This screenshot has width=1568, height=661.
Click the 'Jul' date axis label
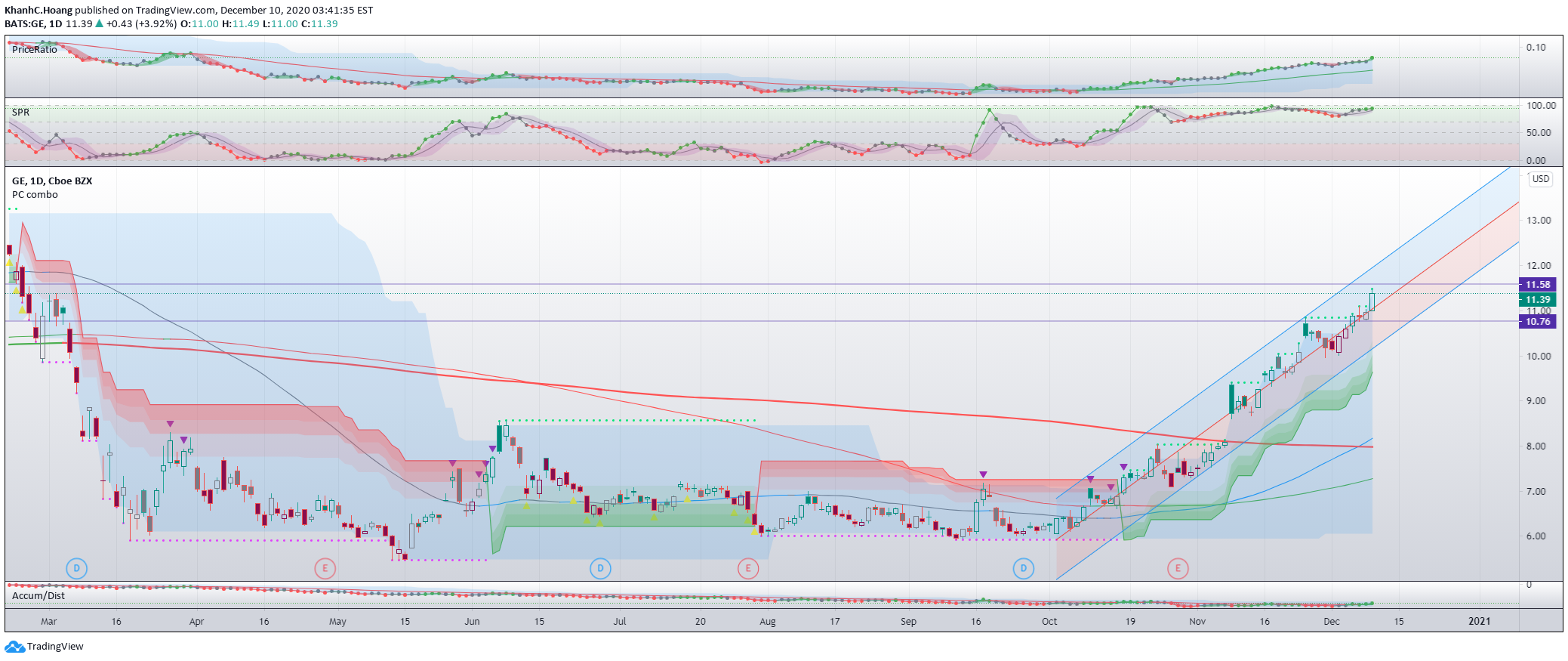(620, 622)
